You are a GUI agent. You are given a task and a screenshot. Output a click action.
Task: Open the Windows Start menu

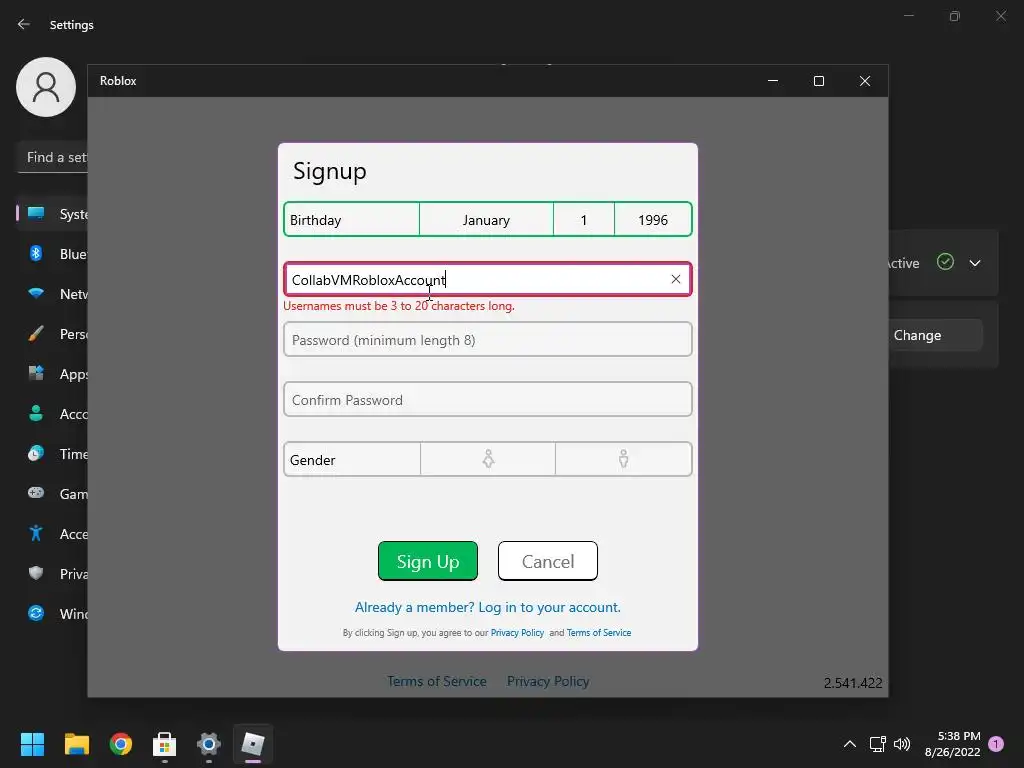(32, 744)
